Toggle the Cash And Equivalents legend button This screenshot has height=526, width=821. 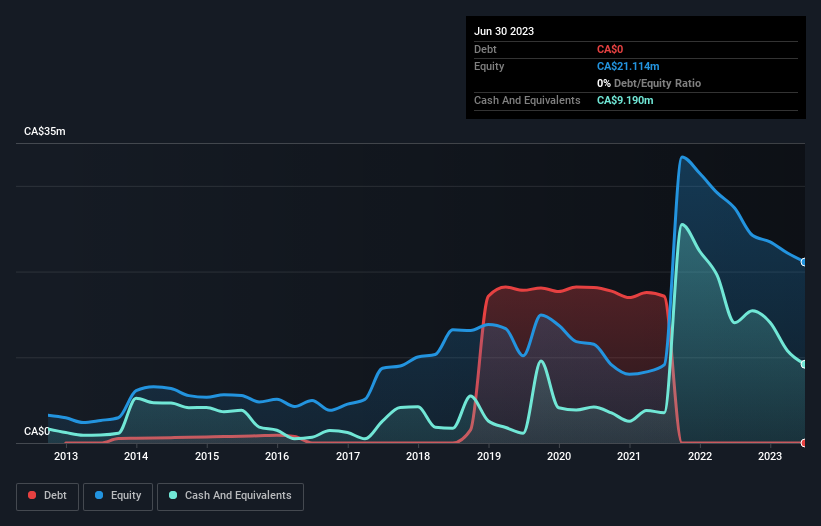tap(230, 496)
